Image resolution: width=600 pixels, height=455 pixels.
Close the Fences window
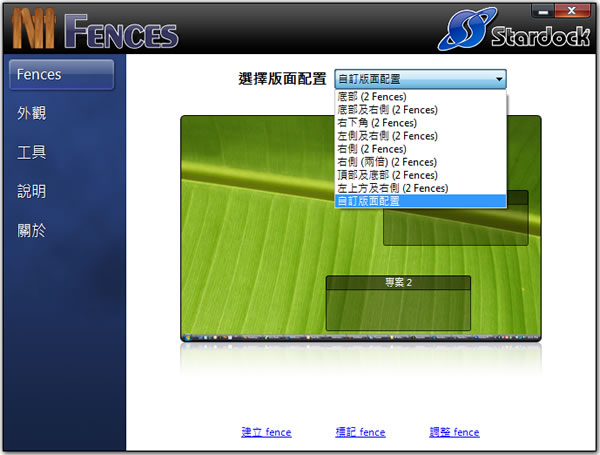point(572,11)
